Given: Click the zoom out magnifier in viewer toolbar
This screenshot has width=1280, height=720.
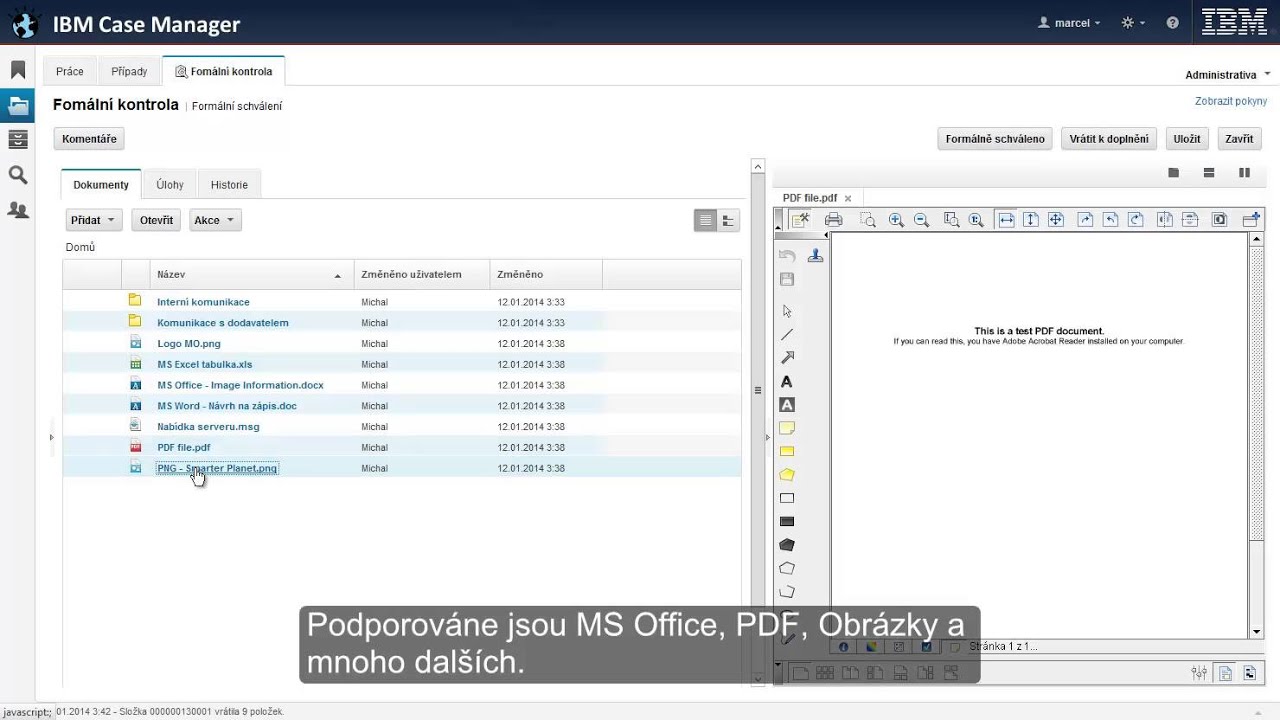Looking at the screenshot, I should pos(921,220).
